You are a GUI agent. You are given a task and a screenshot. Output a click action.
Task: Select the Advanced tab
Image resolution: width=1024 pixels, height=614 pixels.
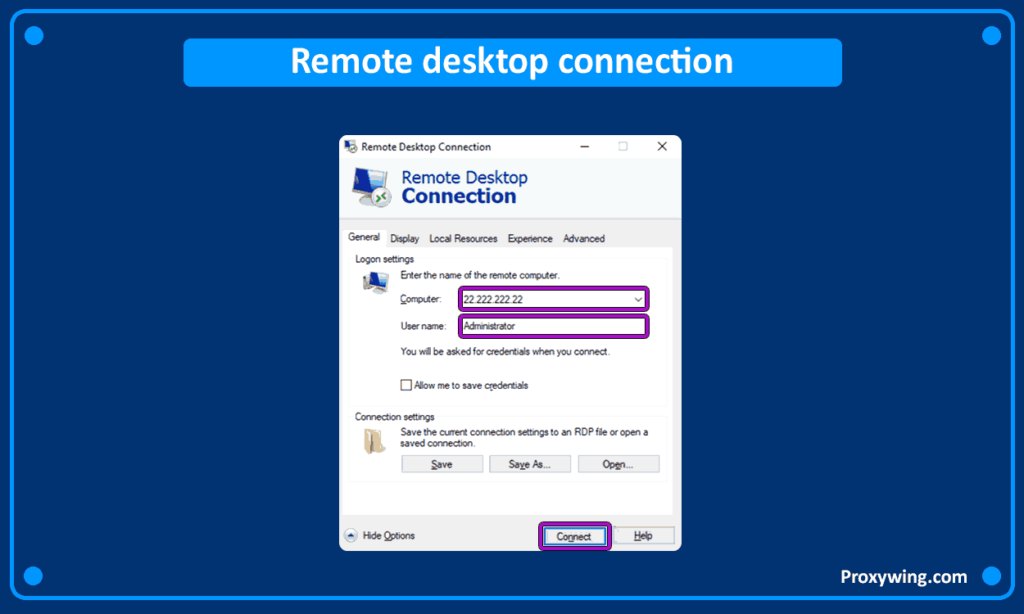coord(584,238)
